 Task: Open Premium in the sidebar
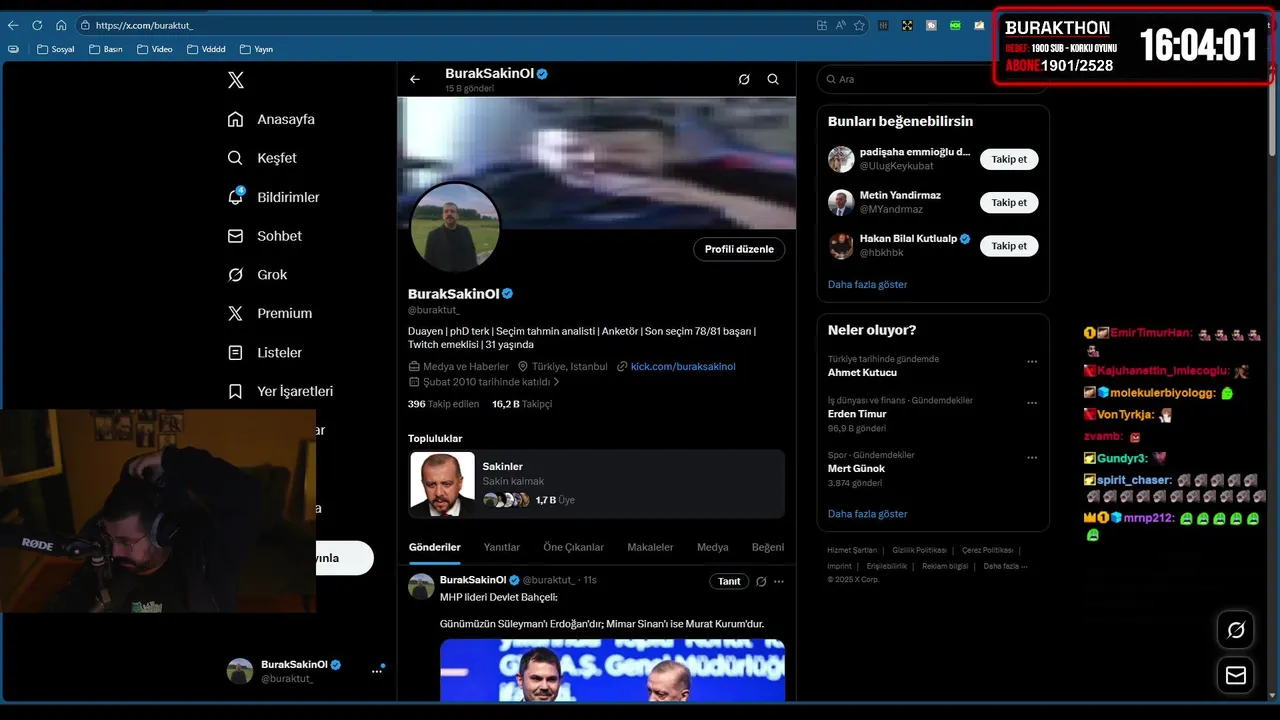[270, 313]
